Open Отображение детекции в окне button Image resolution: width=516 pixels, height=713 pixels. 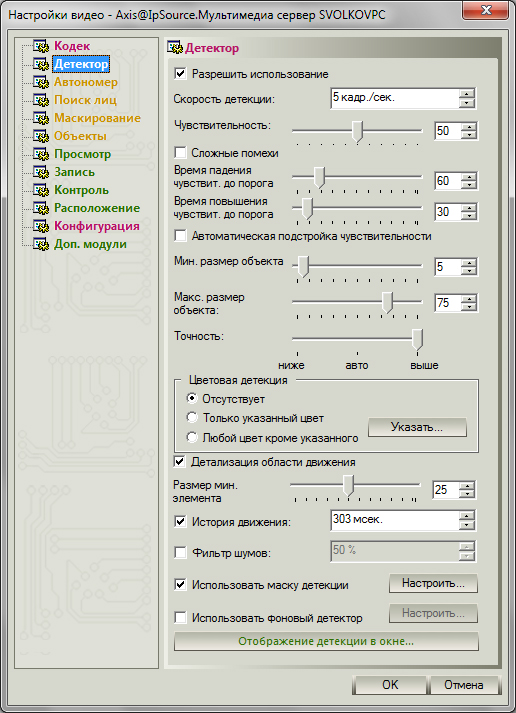326,642
